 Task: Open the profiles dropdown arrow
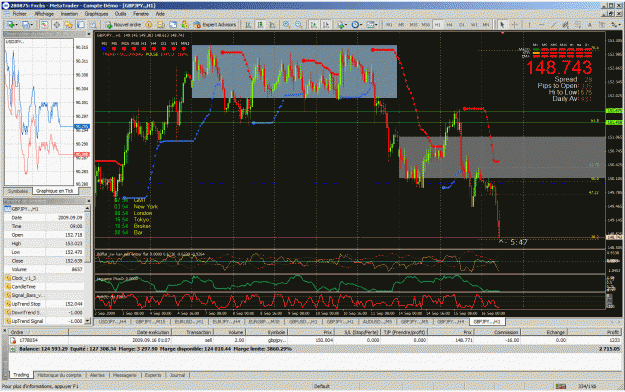click(x=32, y=25)
